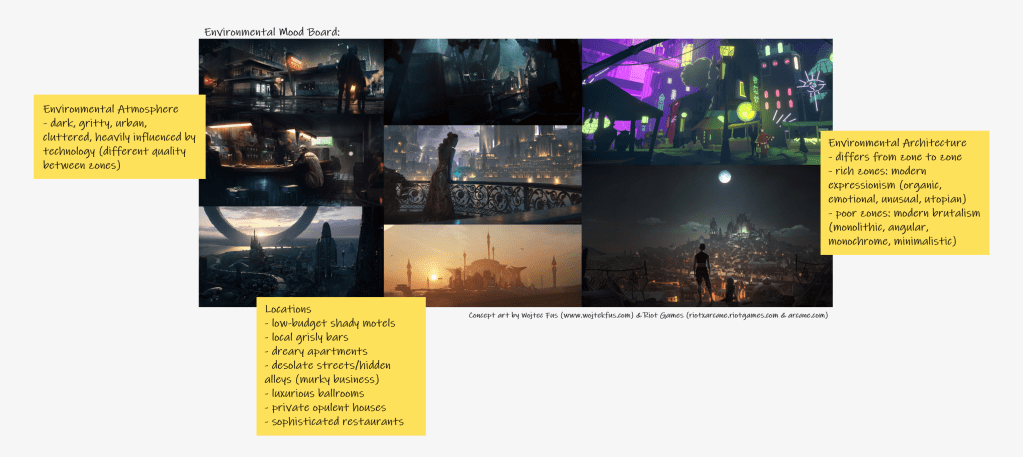
Task: Select the dimly lit bar counter image
Action: click(292, 160)
